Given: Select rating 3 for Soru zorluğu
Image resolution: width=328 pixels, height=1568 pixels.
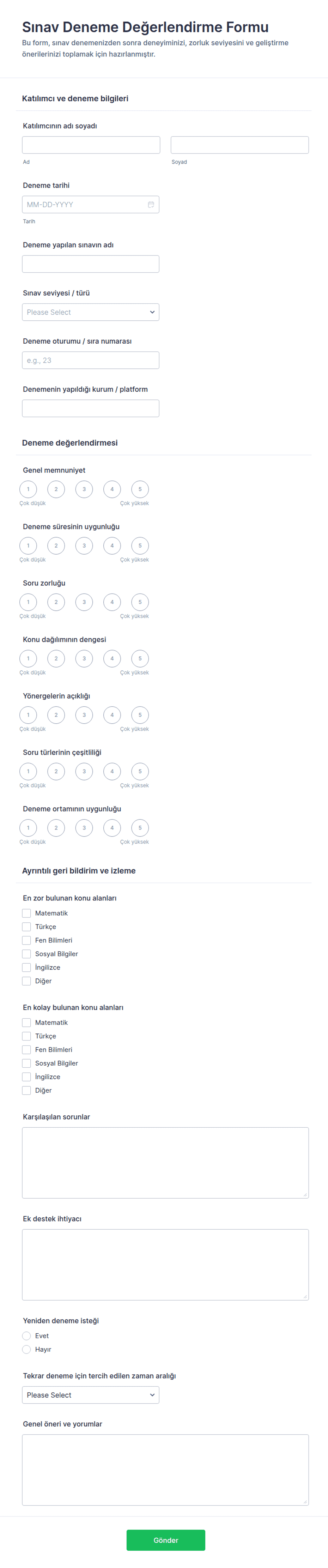Looking at the screenshot, I should pyautogui.click(x=84, y=602).
